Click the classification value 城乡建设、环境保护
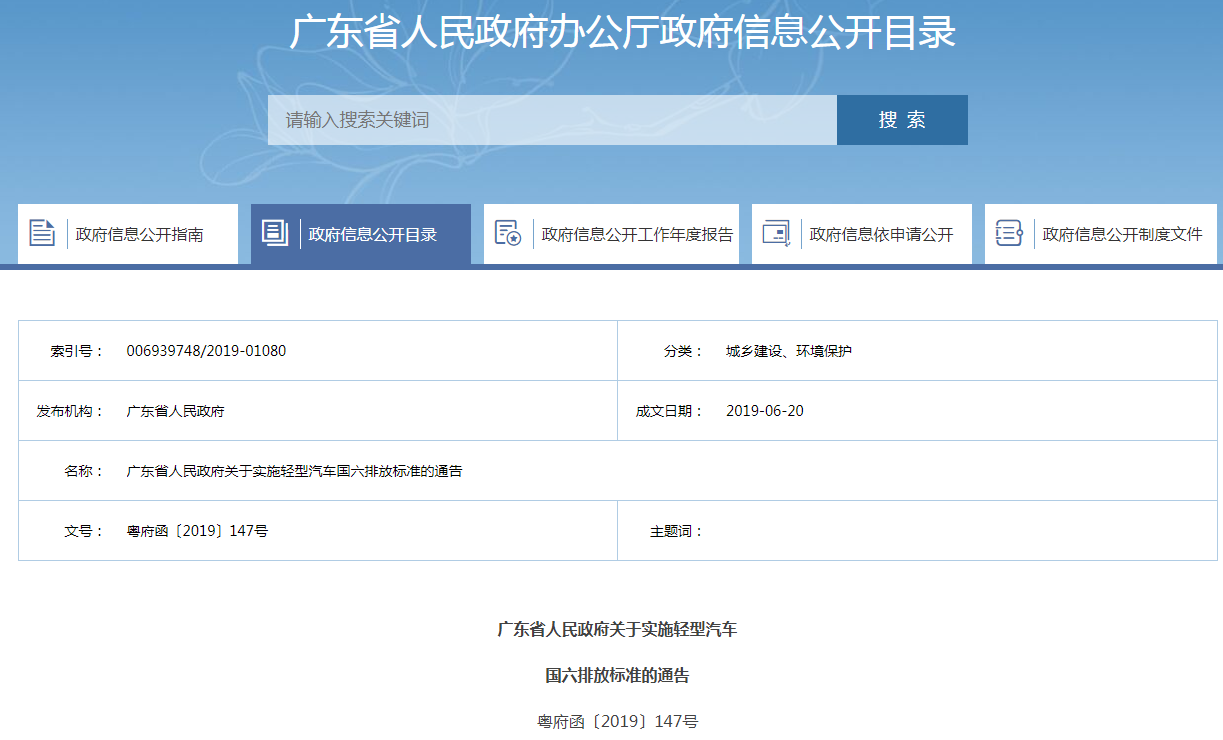 click(789, 351)
